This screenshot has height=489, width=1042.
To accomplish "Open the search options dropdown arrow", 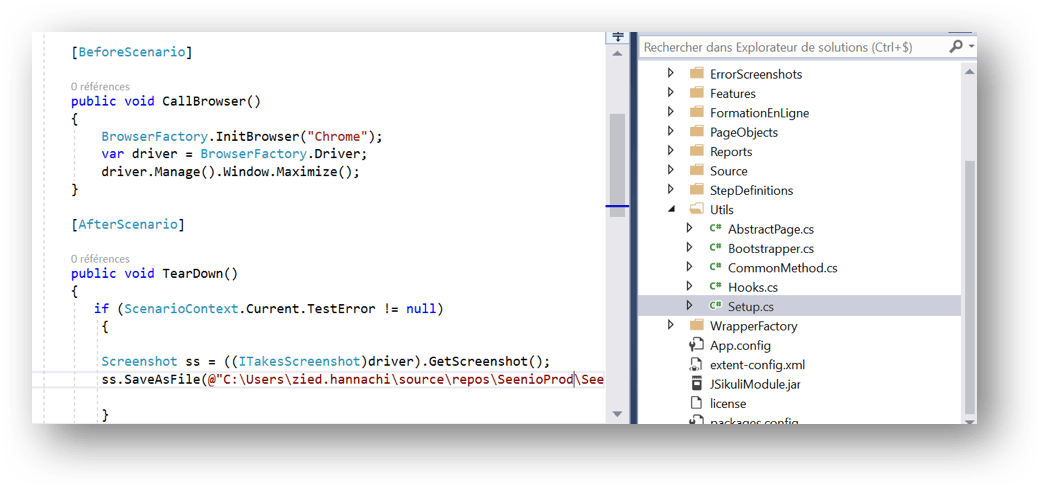I will pyautogui.click(x=969, y=47).
